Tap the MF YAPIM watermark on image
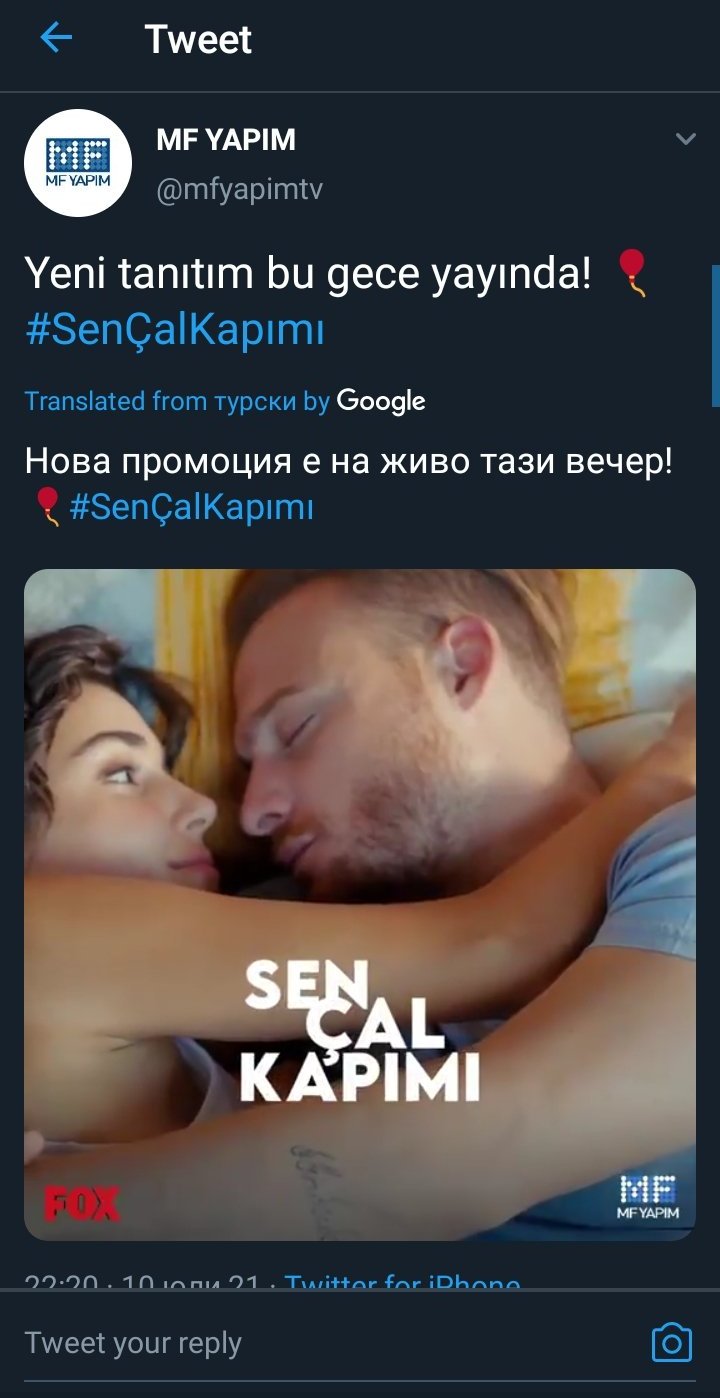The height and width of the screenshot is (1398, 720). tap(649, 1197)
